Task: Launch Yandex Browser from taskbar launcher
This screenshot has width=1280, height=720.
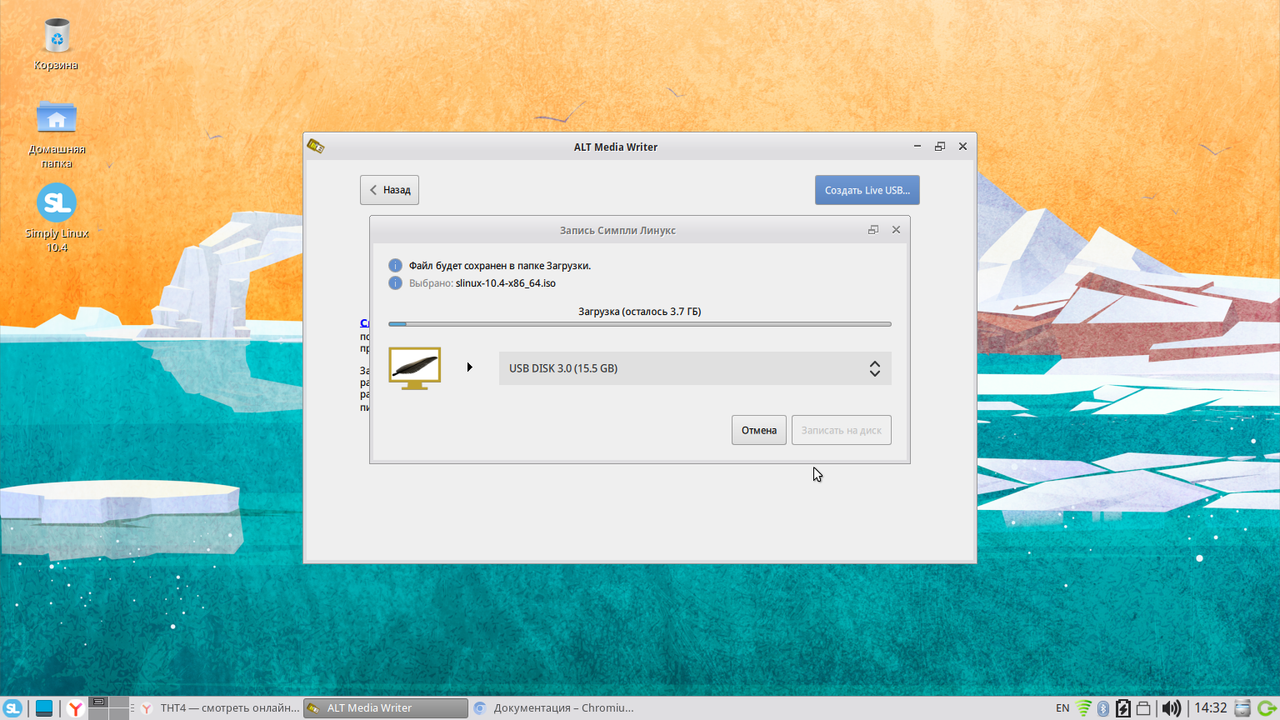Action: click(x=76, y=708)
